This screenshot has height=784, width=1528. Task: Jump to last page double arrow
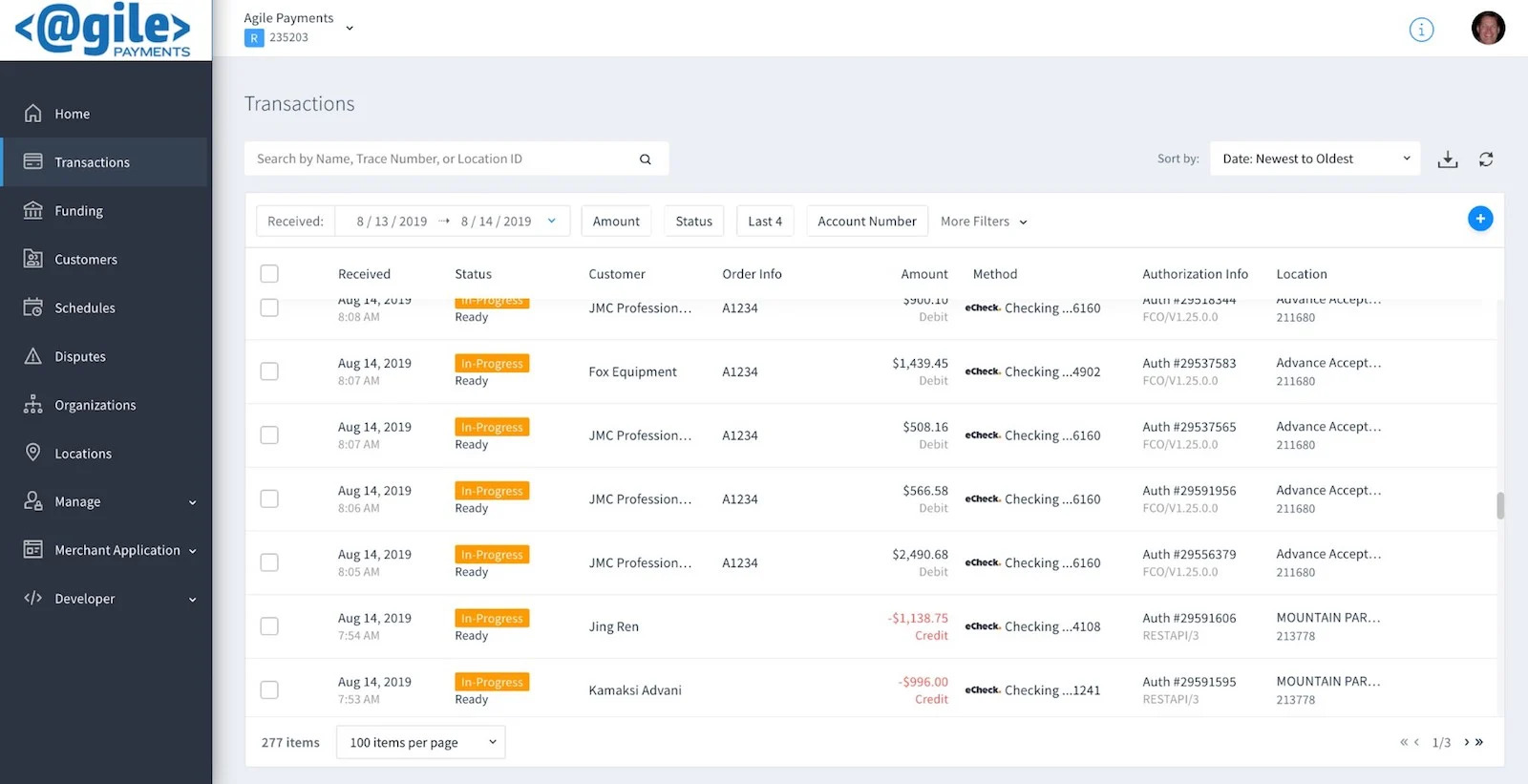click(x=1479, y=742)
